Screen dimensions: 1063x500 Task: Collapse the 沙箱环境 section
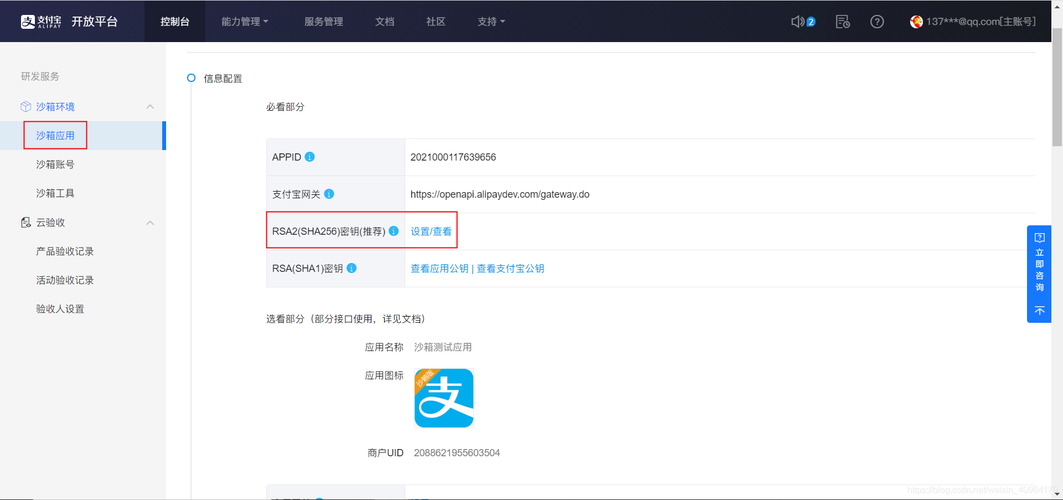coord(151,107)
